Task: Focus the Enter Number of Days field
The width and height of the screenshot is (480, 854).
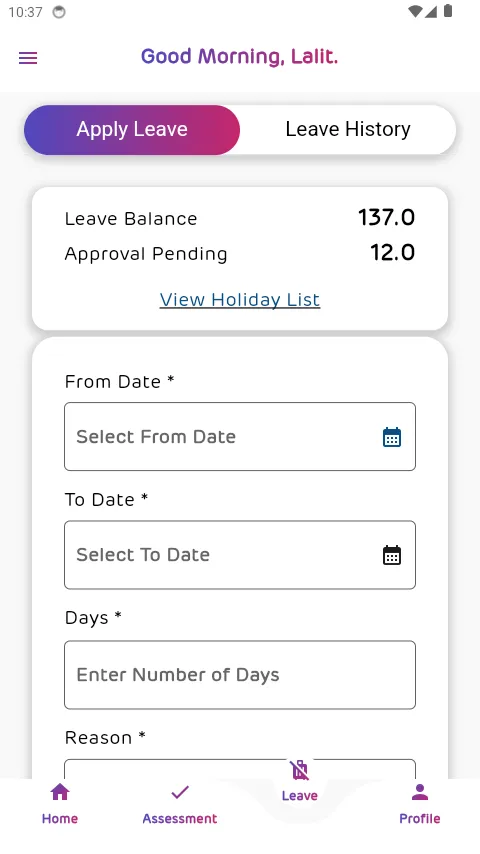Action: coord(240,675)
